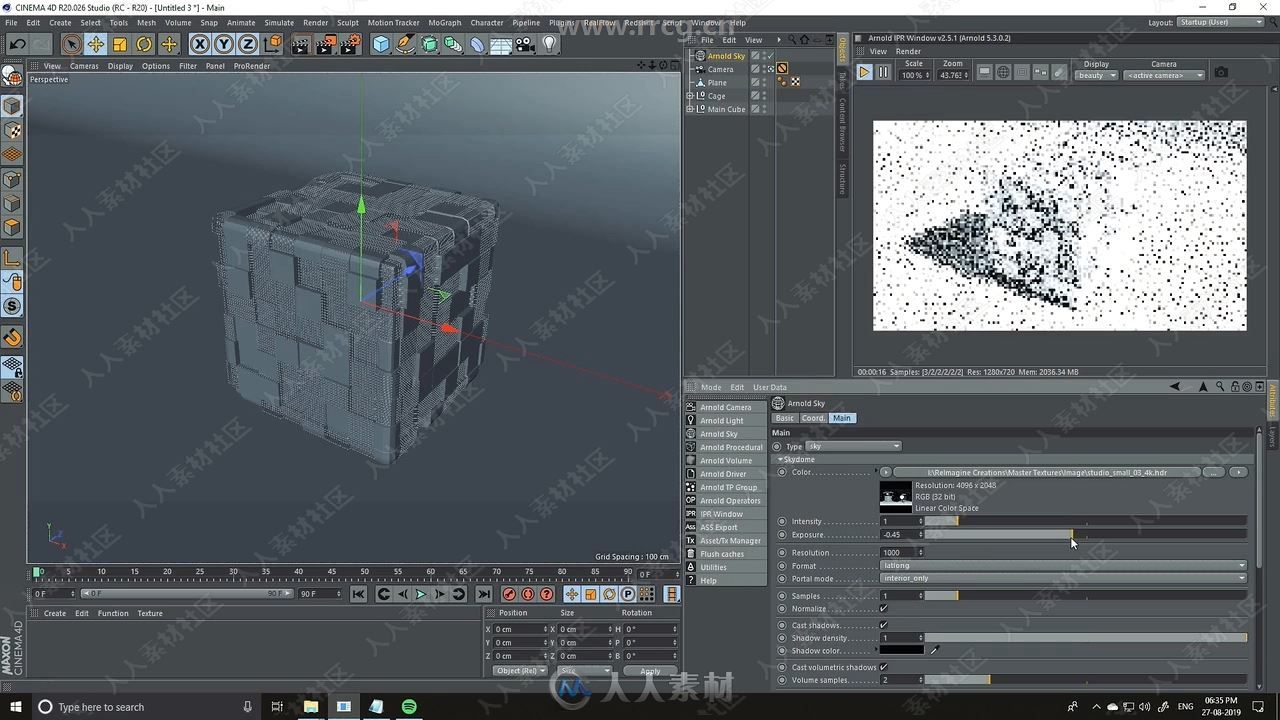The width and height of the screenshot is (1280, 720).
Task: Click the Exposure slider track
Action: pyautogui.click(x=1086, y=534)
